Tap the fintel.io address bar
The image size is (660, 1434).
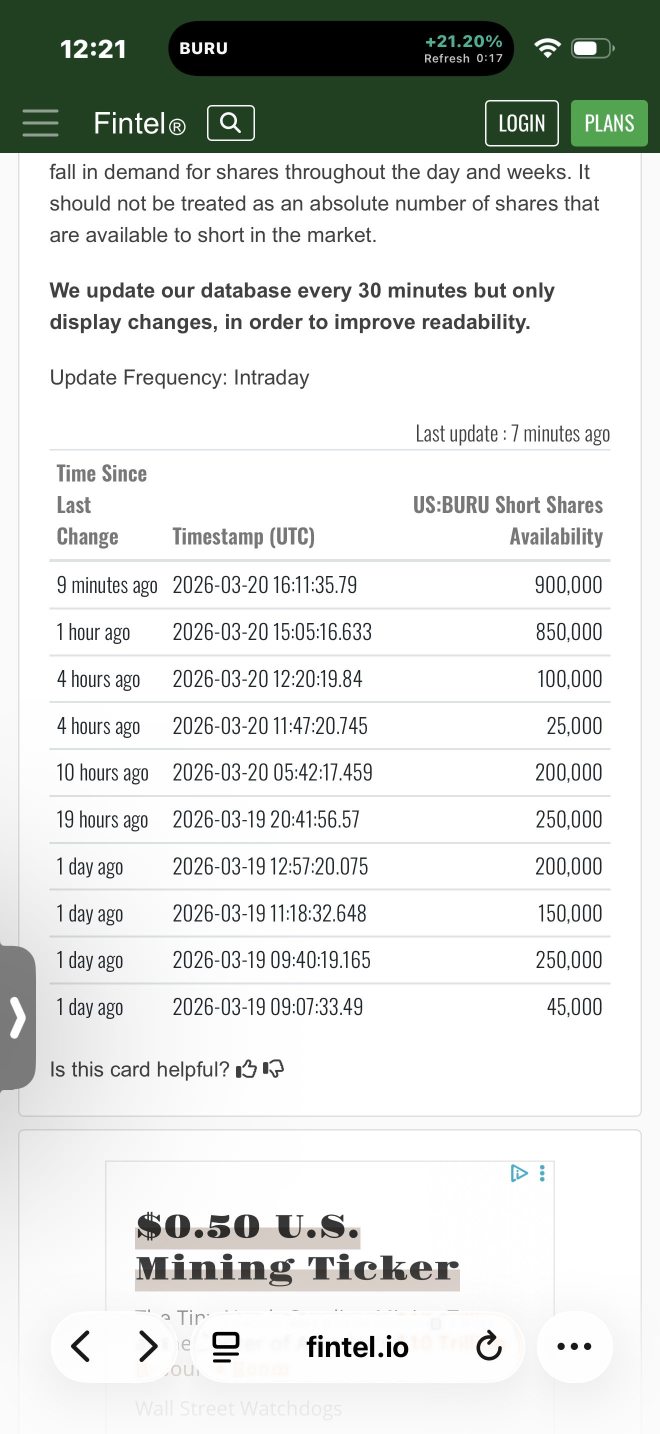click(357, 1347)
